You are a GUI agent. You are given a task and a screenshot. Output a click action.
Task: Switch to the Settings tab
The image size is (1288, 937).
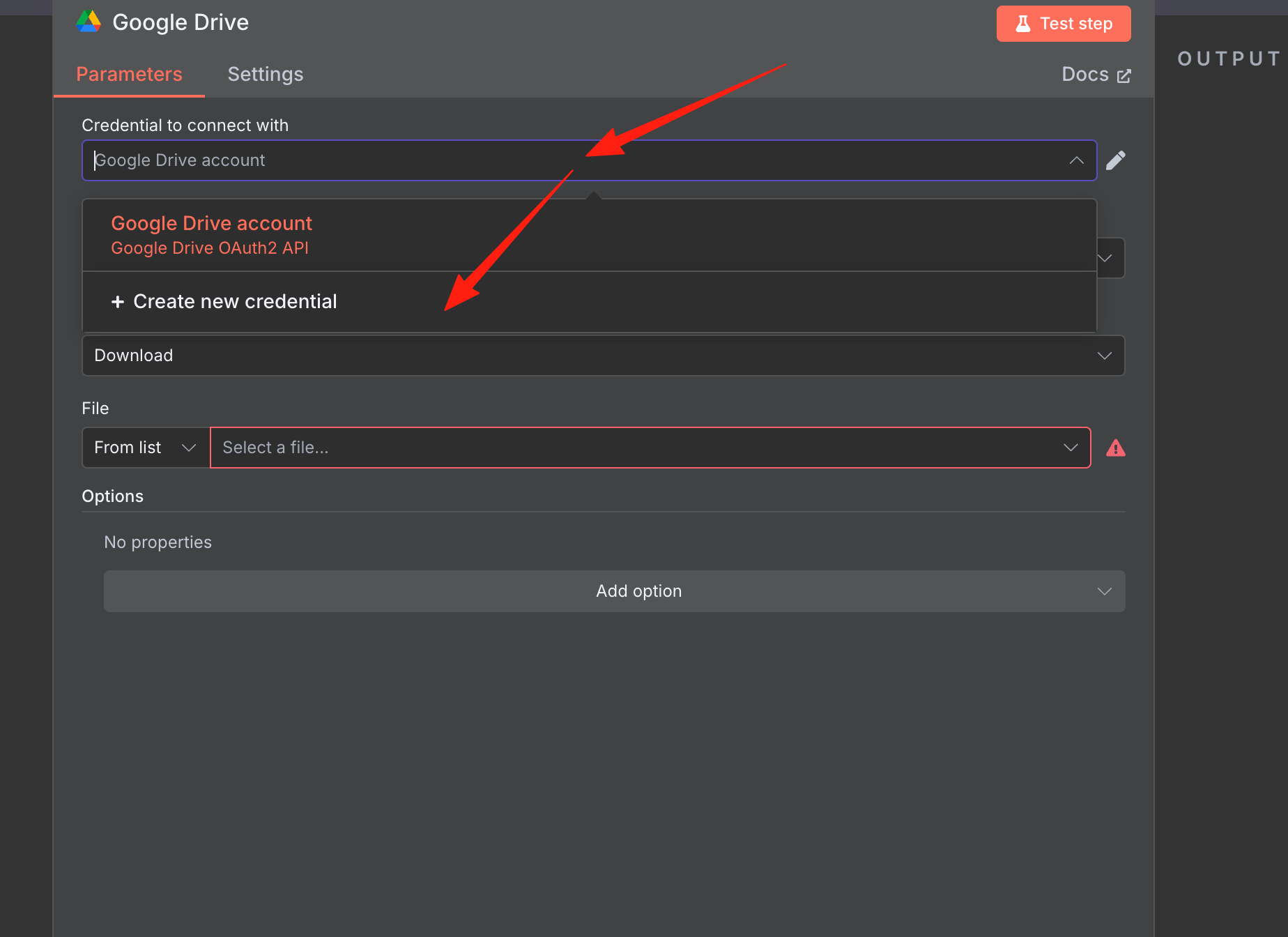click(x=266, y=74)
